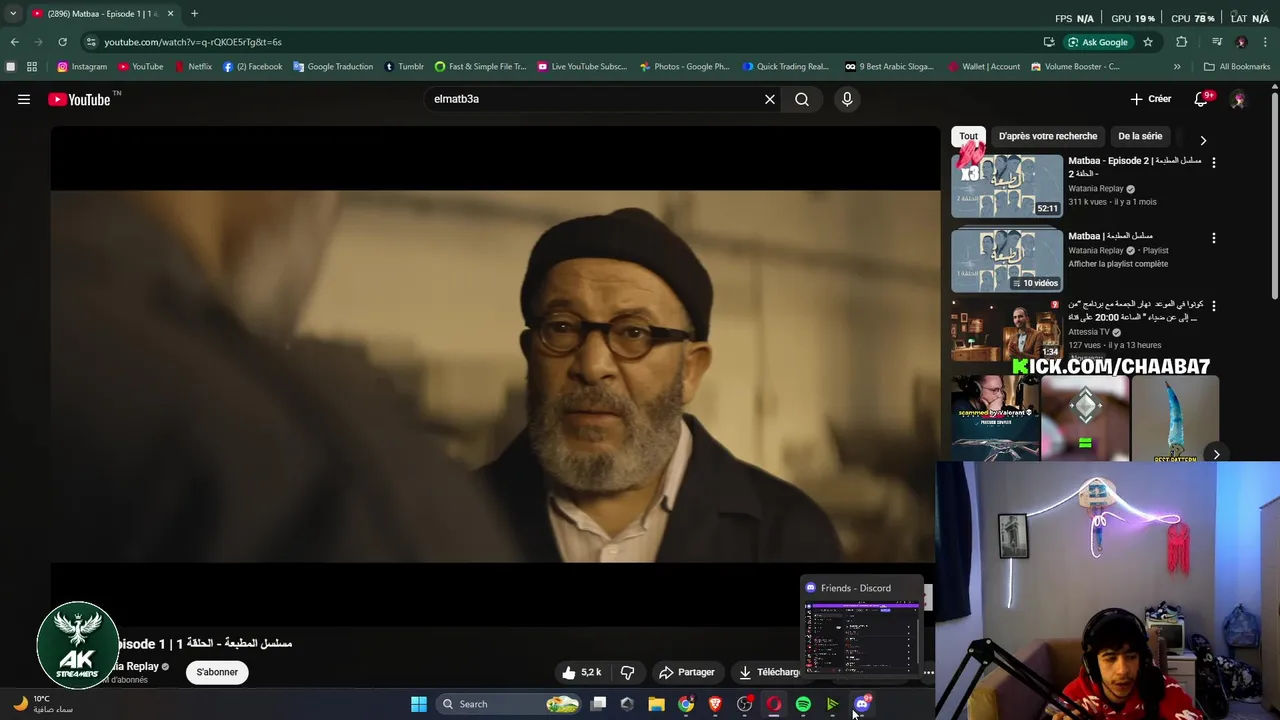The image size is (1280, 720).
Task: Open the site information icon in address bar
Action: pos(91,42)
